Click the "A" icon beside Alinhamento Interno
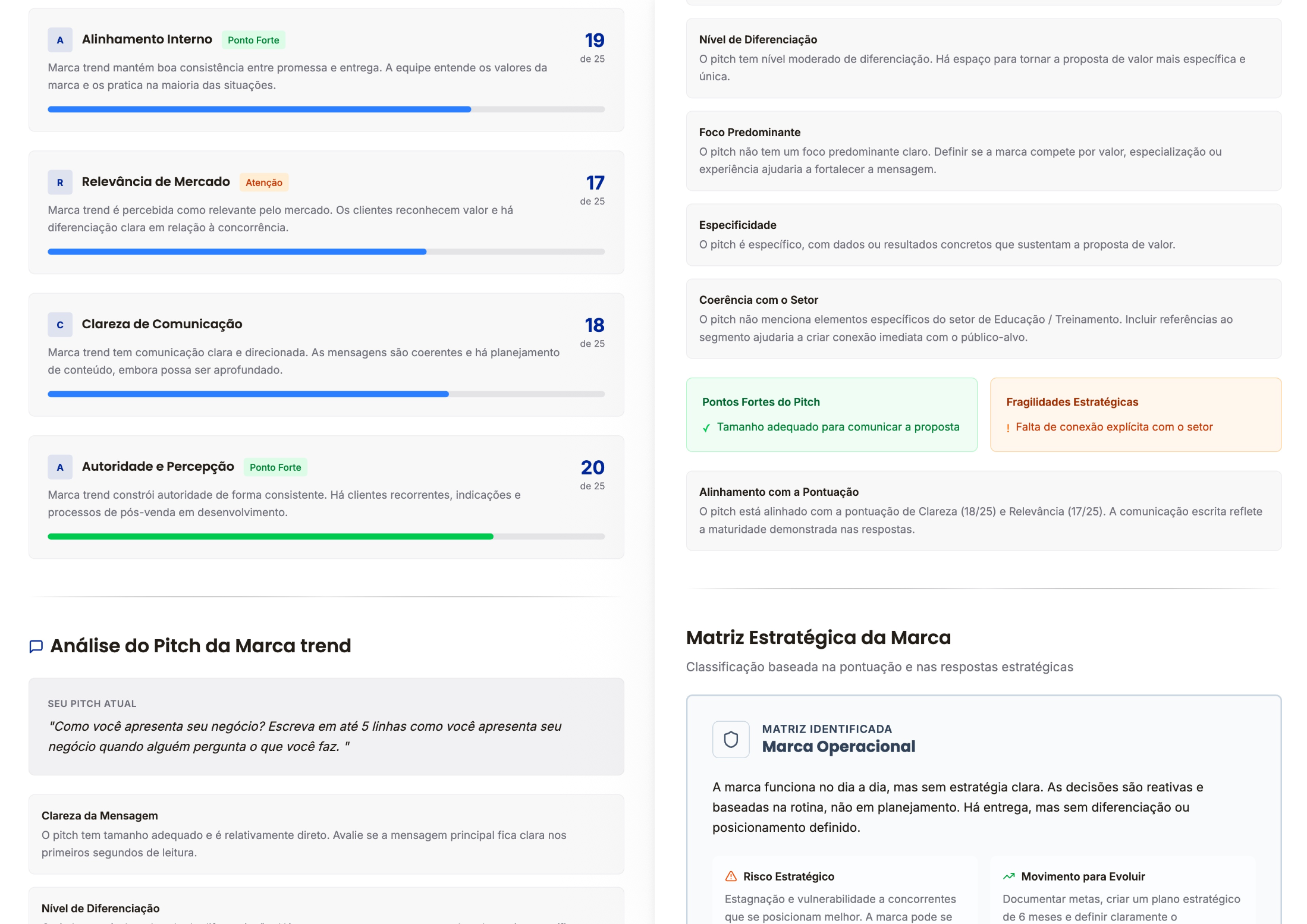This screenshot has width=1307, height=924. (59, 40)
